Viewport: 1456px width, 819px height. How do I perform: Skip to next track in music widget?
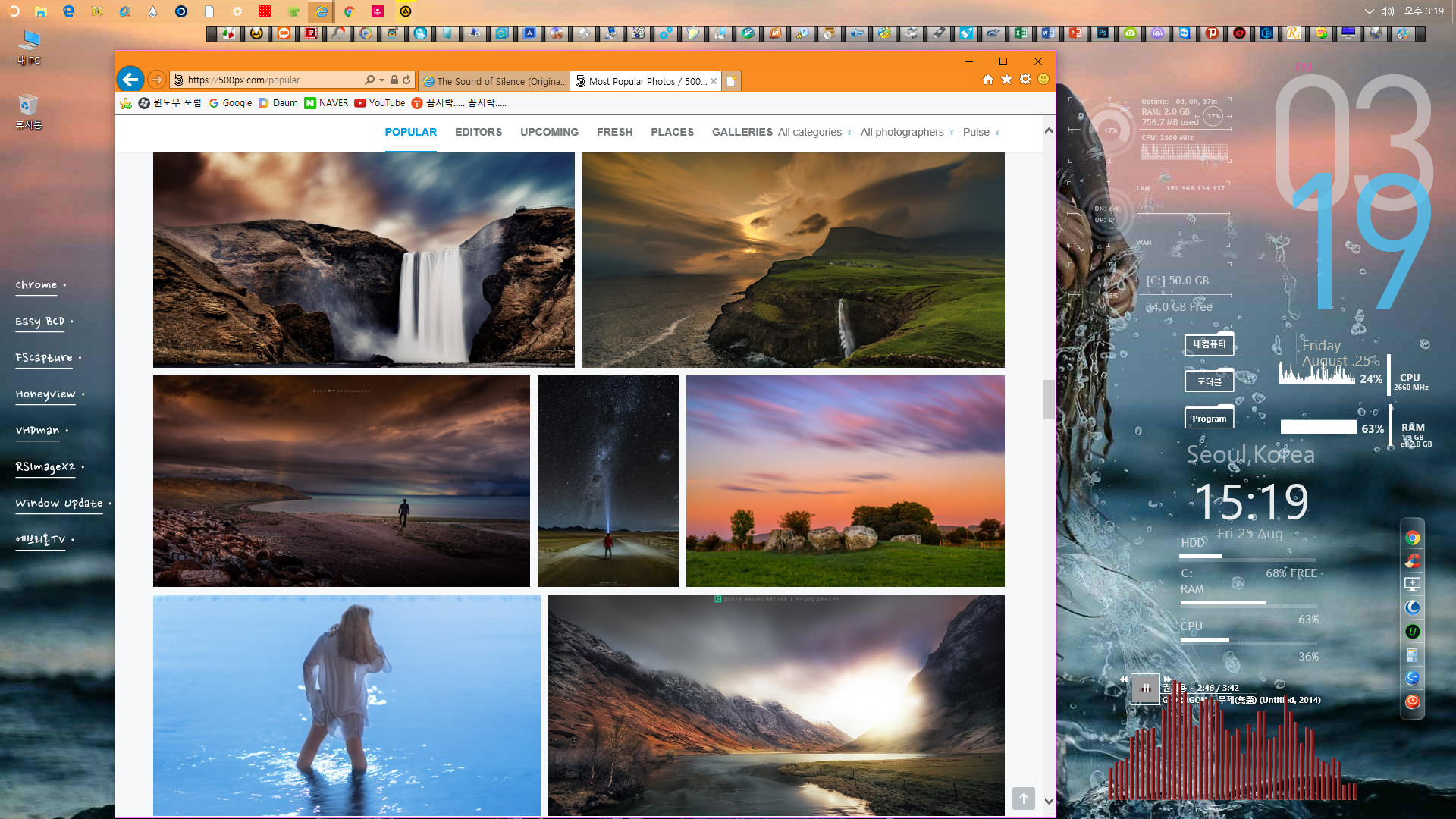coord(1168,679)
